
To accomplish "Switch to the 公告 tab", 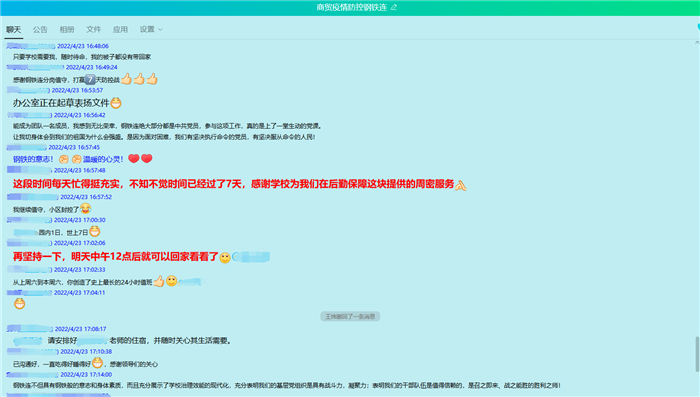I will pyautogui.click(x=40, y=29).
